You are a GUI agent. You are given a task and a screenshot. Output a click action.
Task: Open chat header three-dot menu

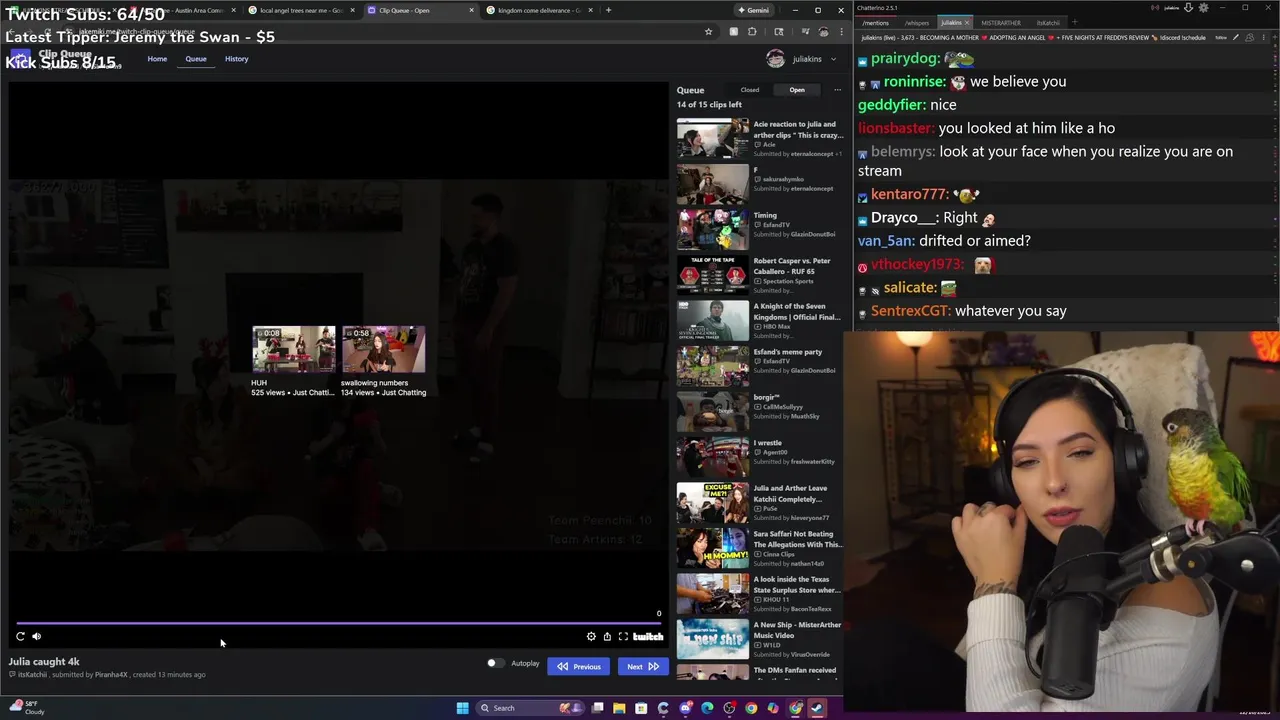[1263, 37]
